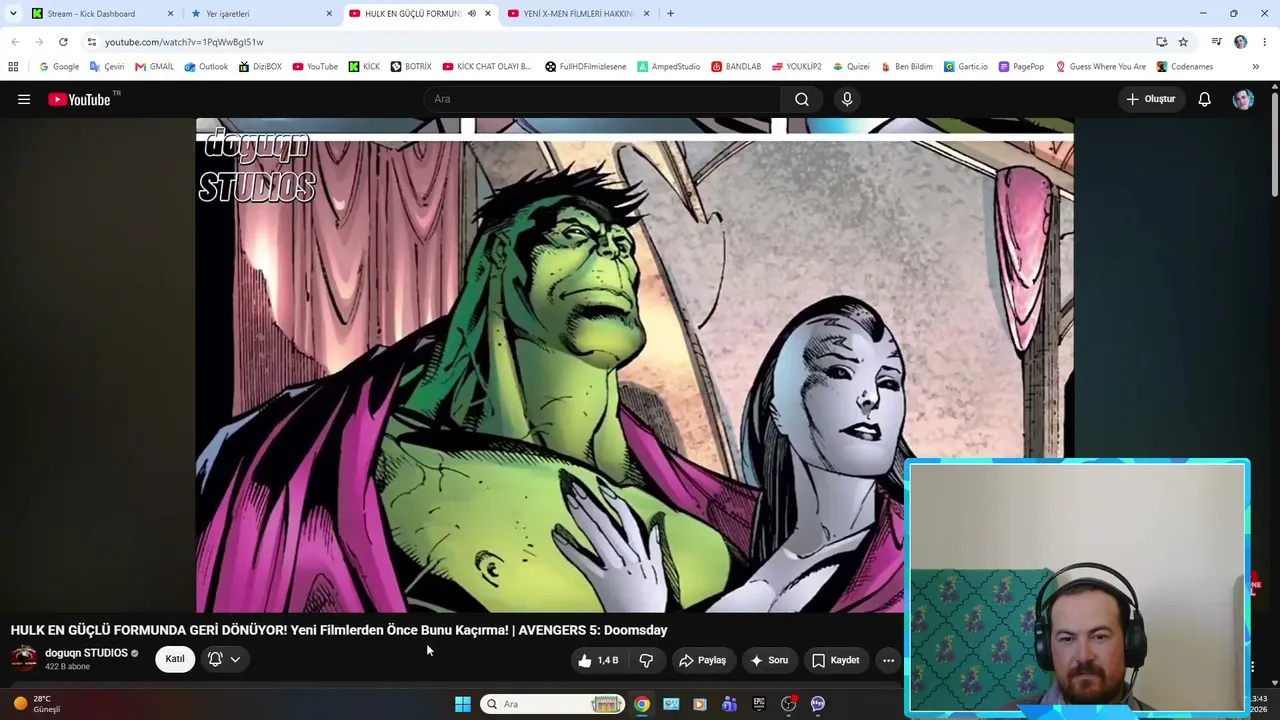
Task: Show more bookmarks with the chevron
Action: [x=1255, y=67]
